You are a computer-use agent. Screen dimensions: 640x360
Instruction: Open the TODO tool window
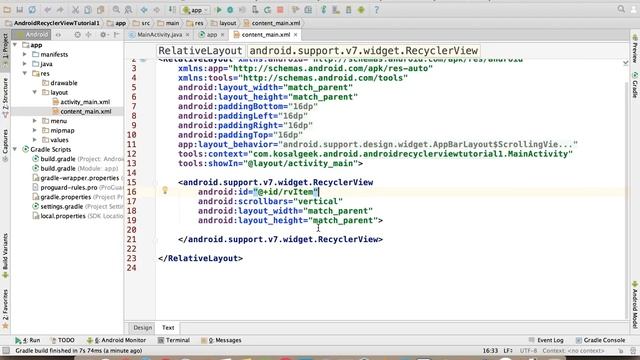[62, 340]
